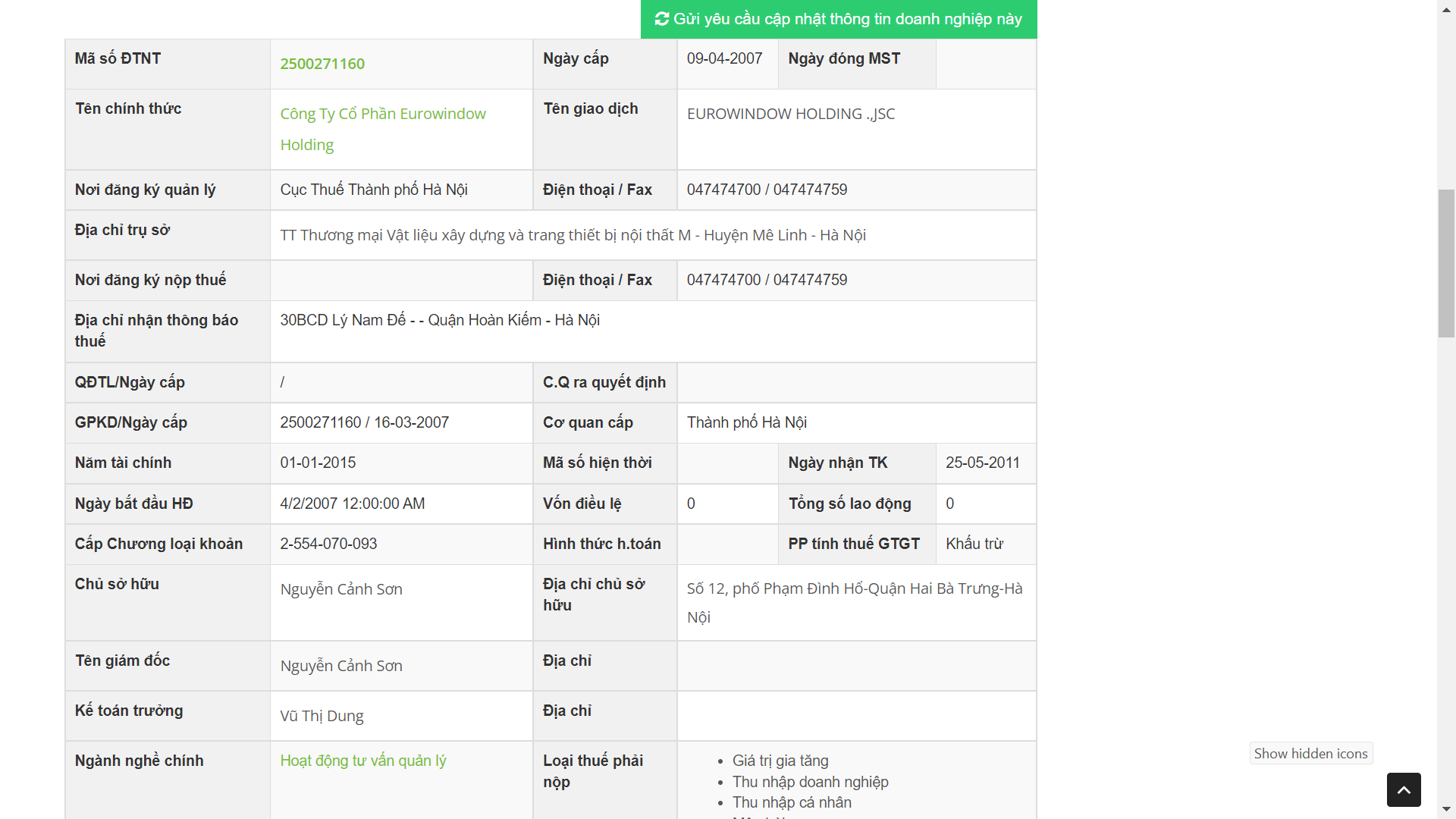Select chapter code 2-554-070-093

tap(328, 544)
